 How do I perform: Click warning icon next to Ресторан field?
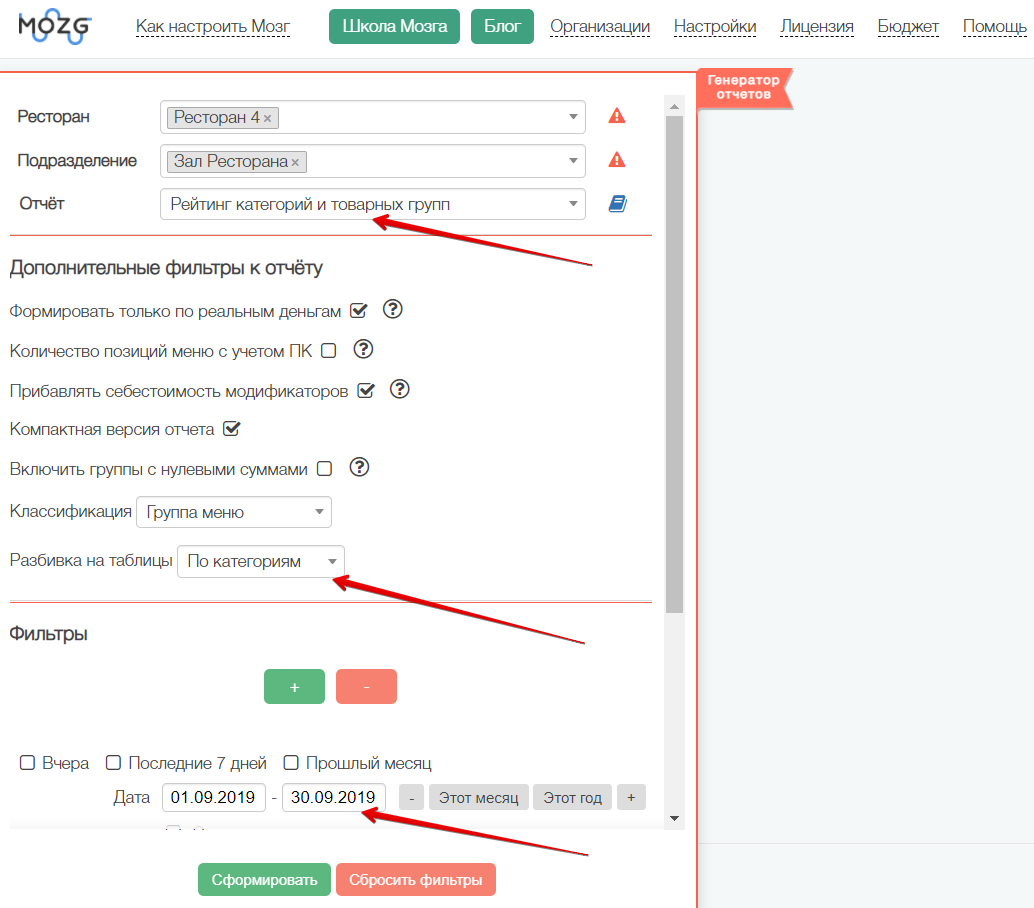617,116
